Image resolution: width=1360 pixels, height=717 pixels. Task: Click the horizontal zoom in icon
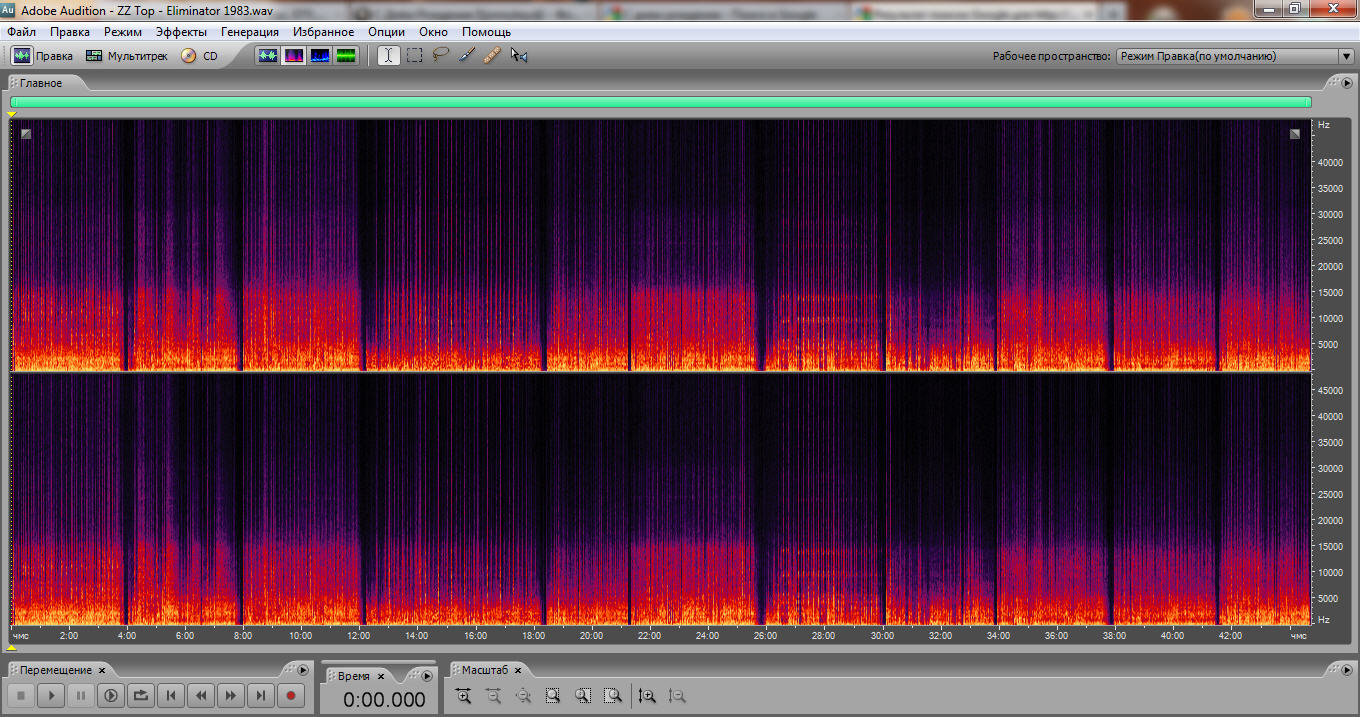463,696
